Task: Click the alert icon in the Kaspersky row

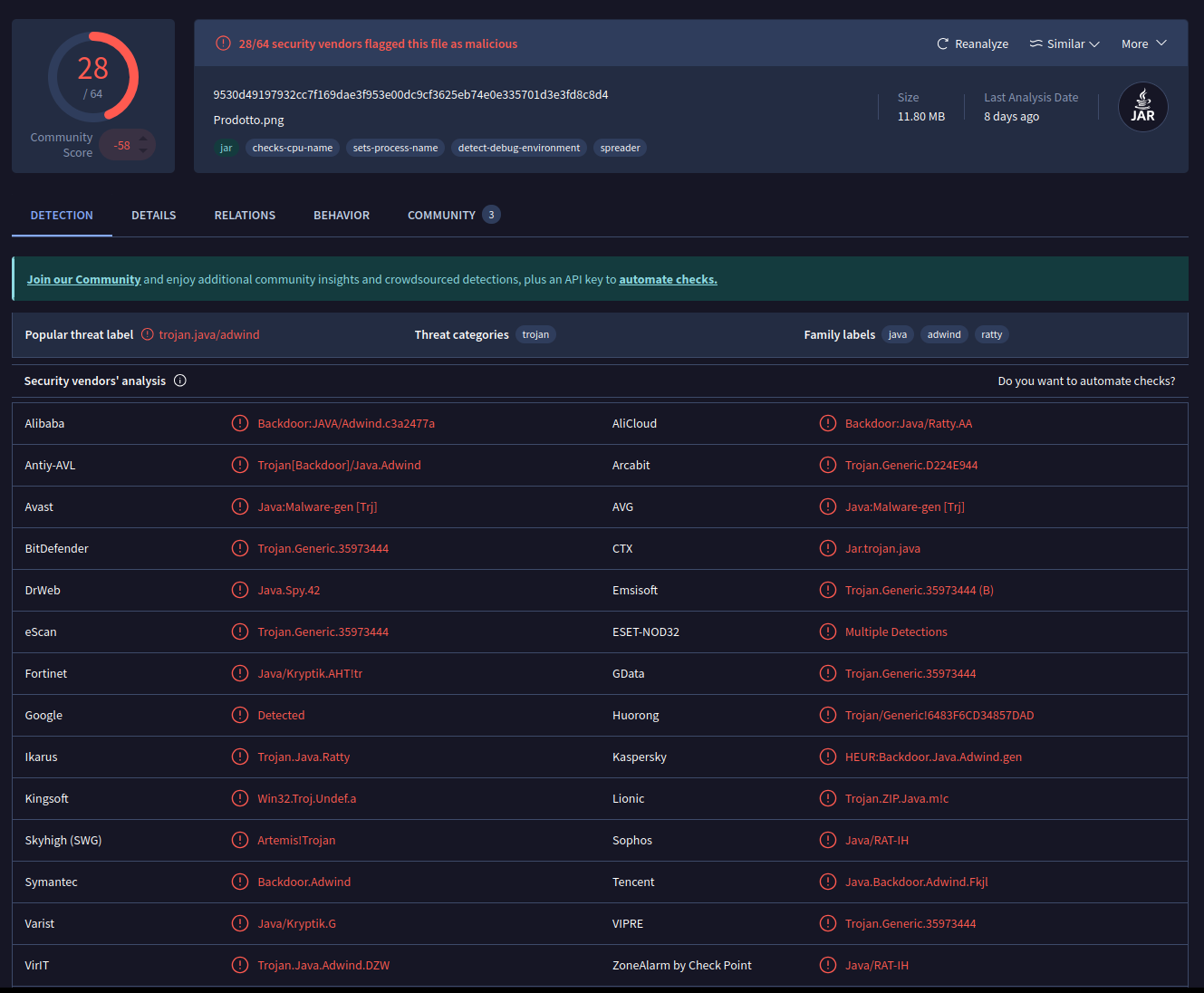Action: click(x=827, y=757)
